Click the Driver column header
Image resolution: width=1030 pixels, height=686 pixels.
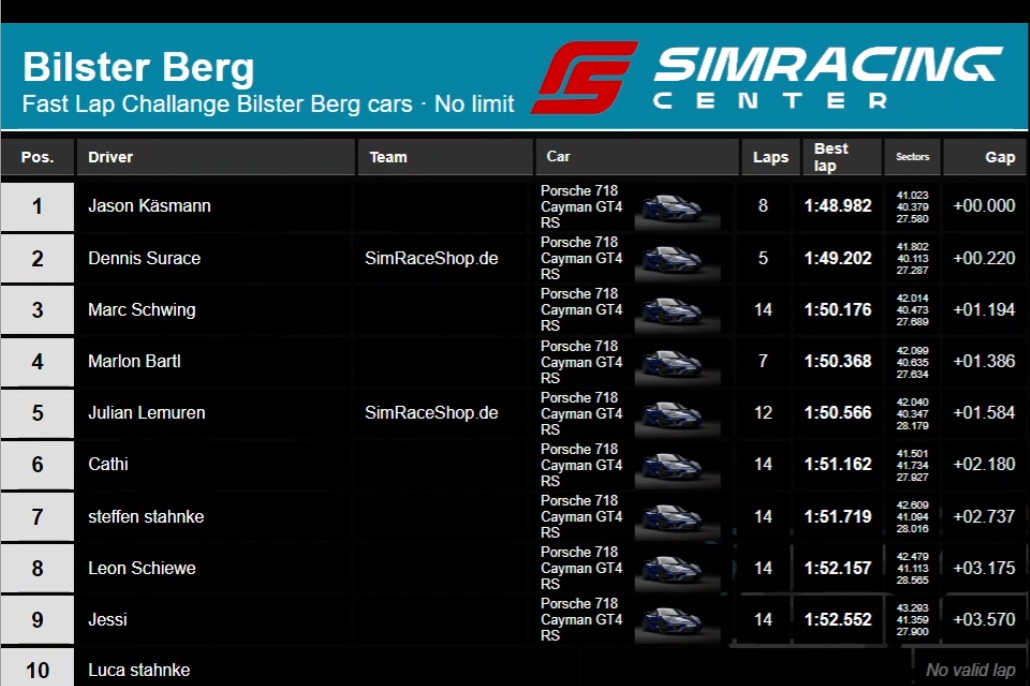[x=216, y=157]
